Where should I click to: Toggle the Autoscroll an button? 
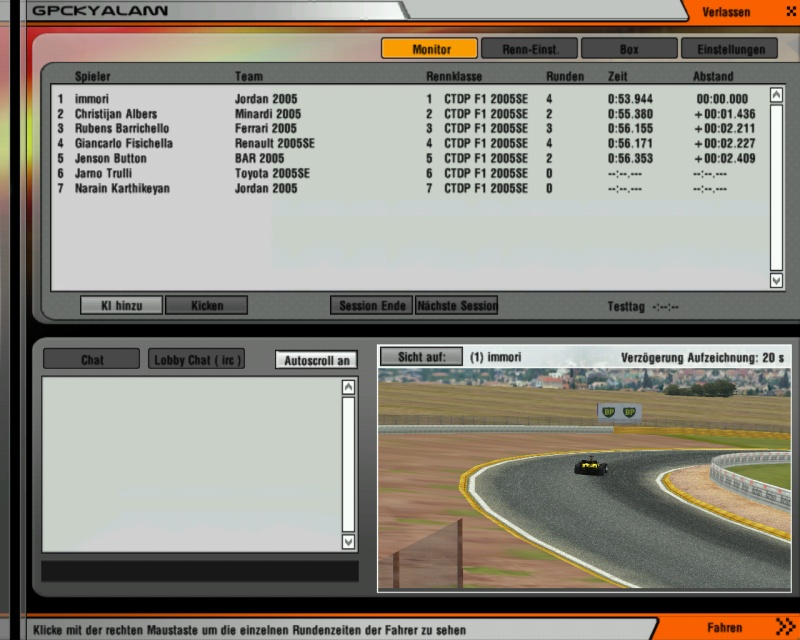click(316, 360)
